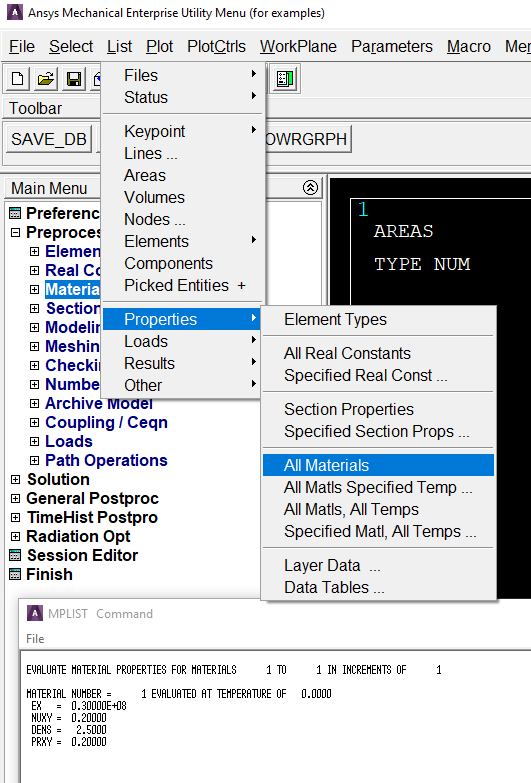Choose Lines ... in List menu

point(183,153)
